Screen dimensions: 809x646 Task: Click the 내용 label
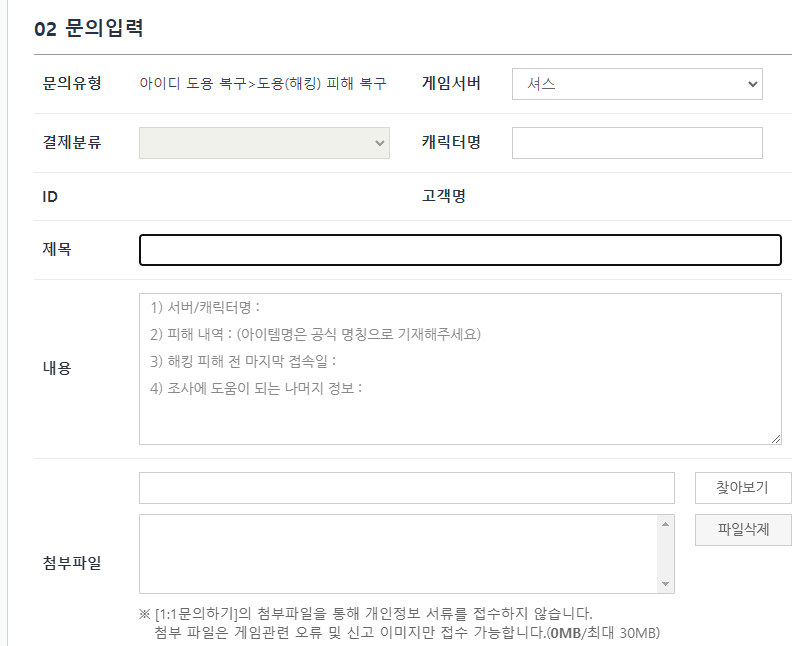coord(57,368)
